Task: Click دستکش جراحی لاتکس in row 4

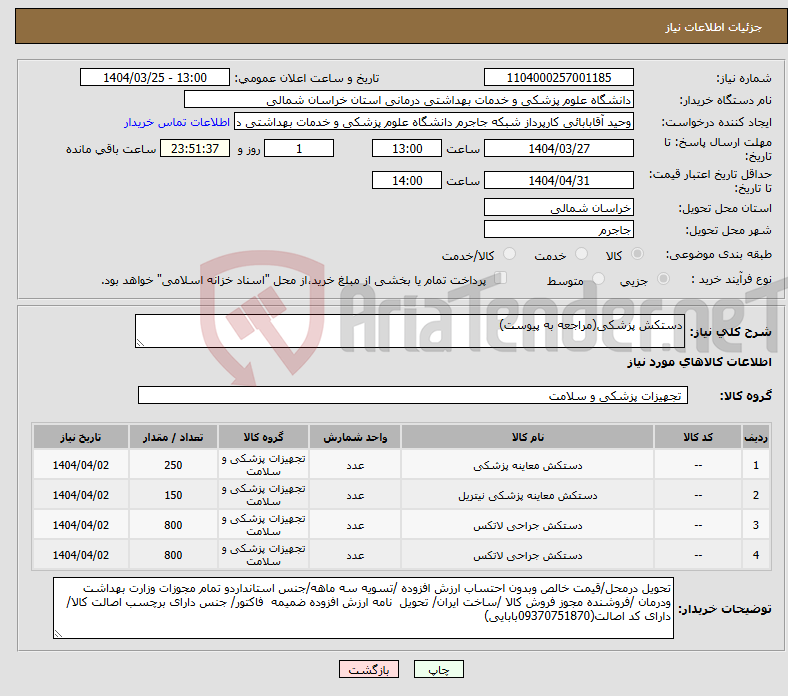Action: click(528, 556)
